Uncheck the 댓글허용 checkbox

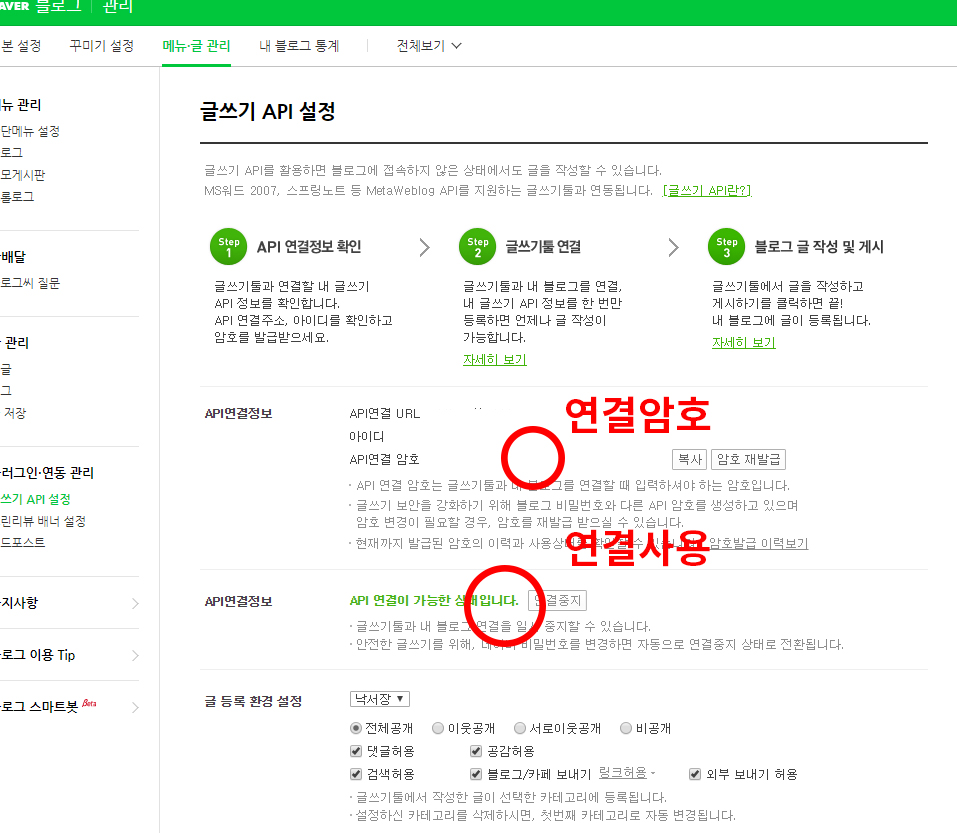point(357,751)
